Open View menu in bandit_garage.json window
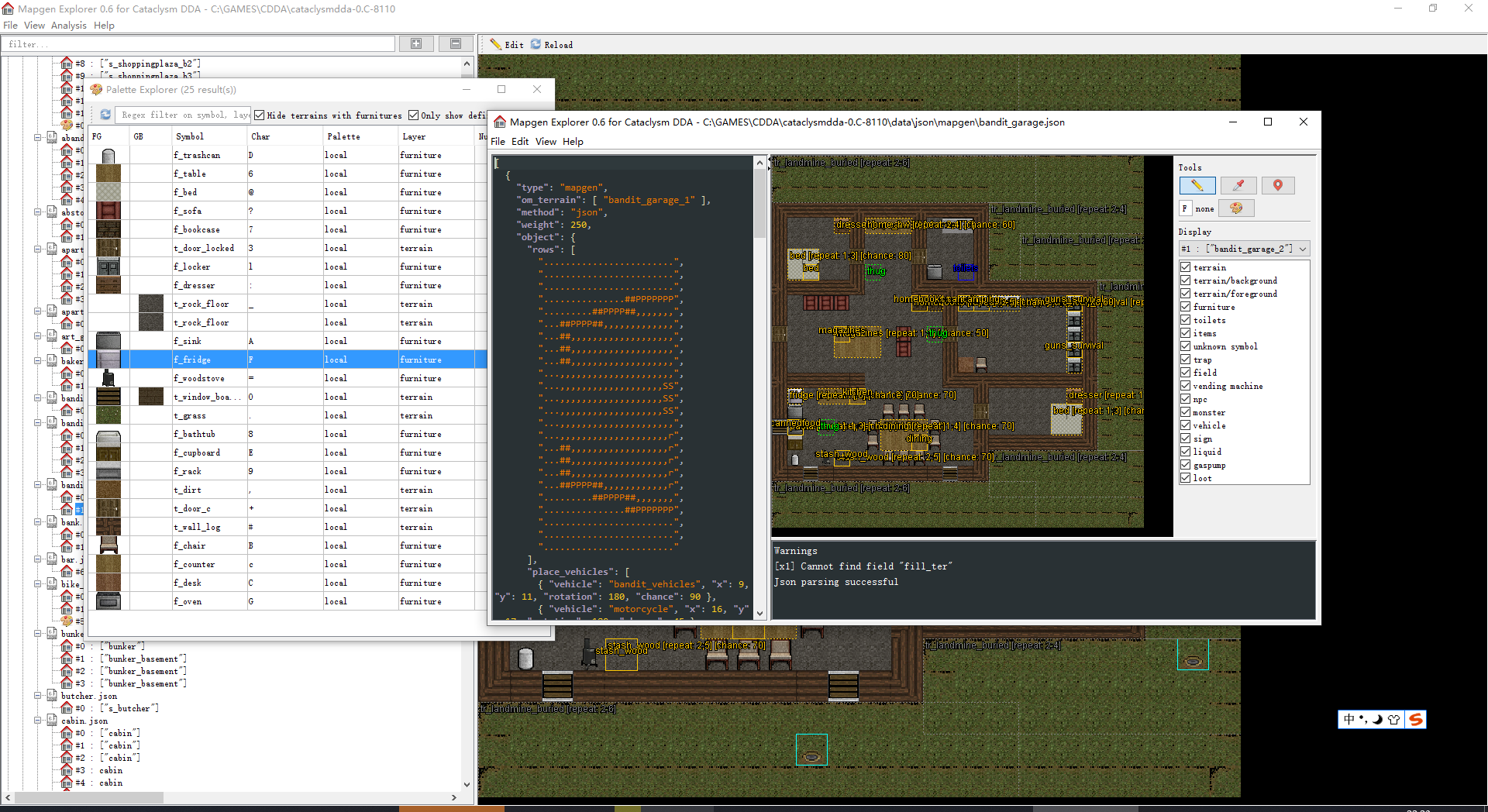 (x=546, y=142)
